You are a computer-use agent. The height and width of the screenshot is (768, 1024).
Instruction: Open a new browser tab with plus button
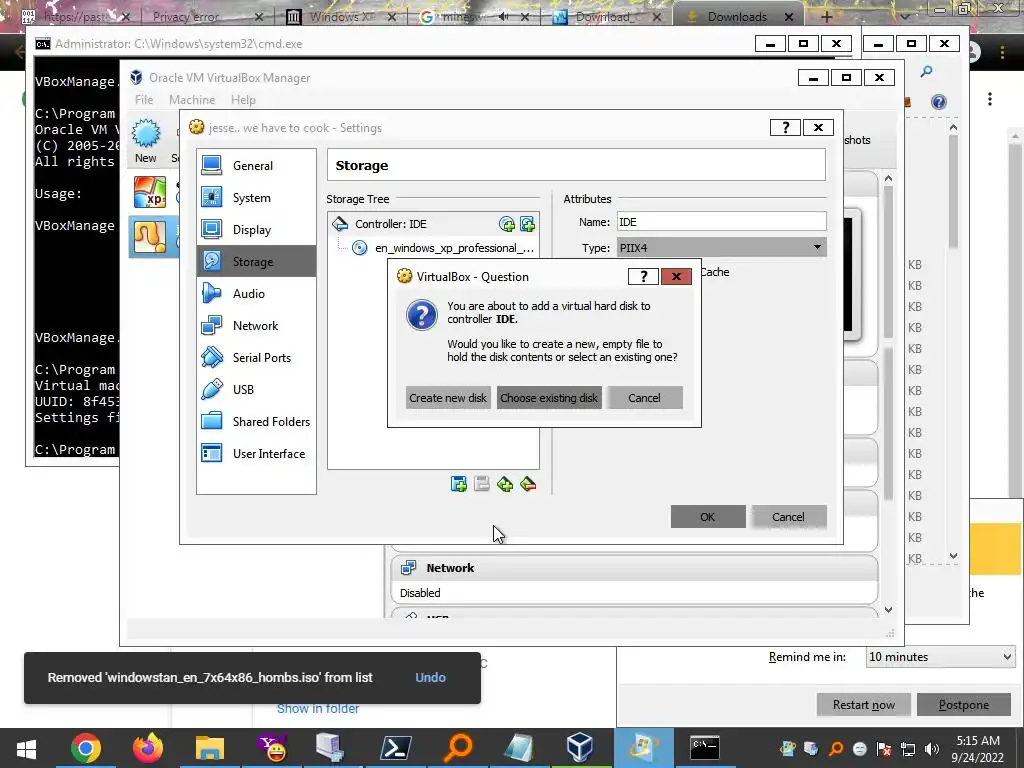click(x=826, y=16)
